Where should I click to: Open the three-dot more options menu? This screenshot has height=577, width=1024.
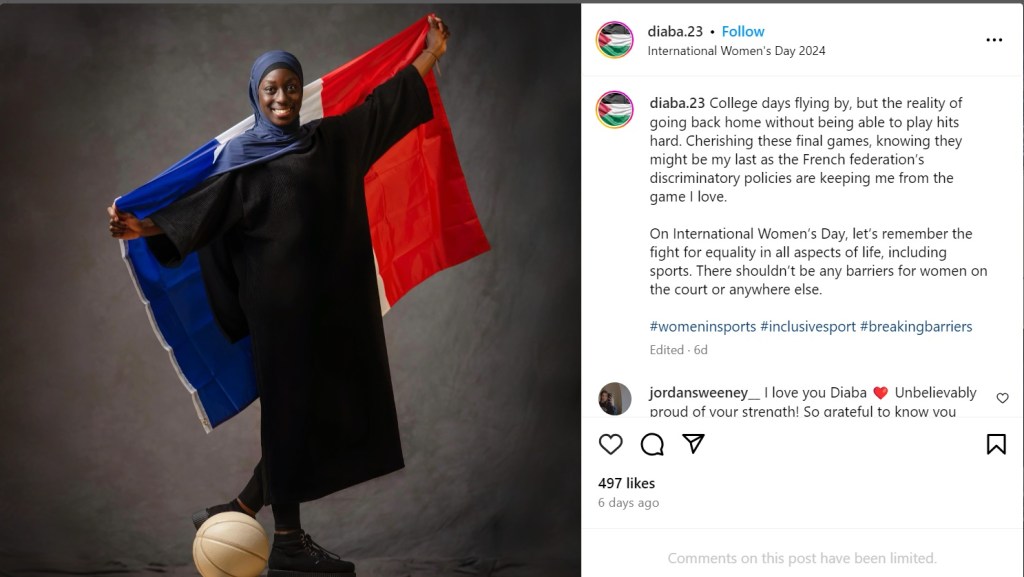coord(994,40)
